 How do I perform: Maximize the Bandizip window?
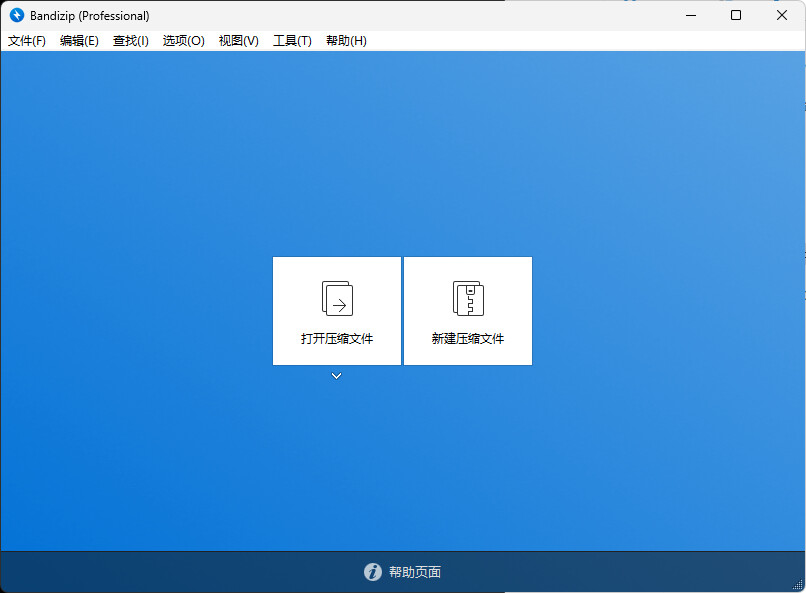point(736,15)
